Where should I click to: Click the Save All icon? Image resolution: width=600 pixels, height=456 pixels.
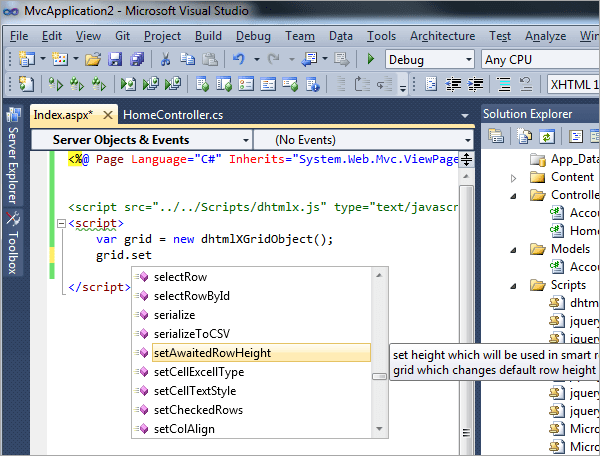[x=137, y=59]
